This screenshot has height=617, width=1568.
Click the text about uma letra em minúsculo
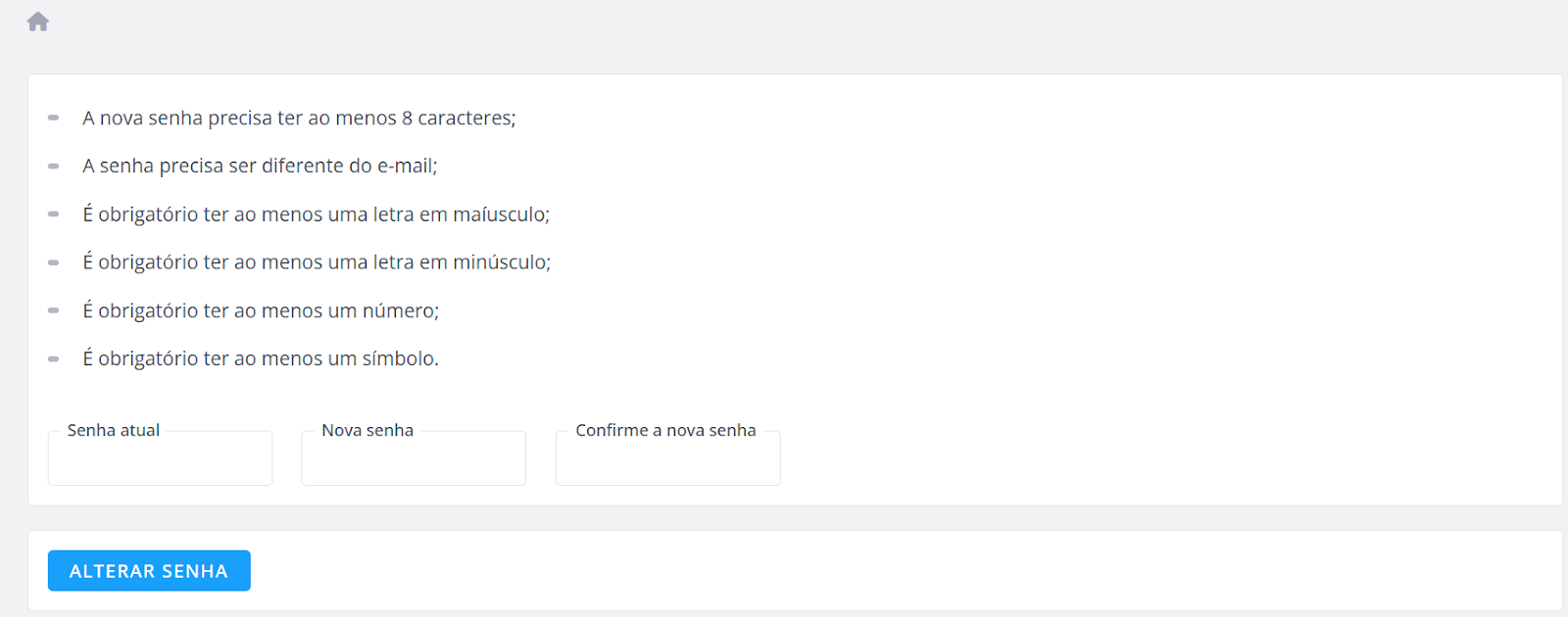tap(317, 261)
